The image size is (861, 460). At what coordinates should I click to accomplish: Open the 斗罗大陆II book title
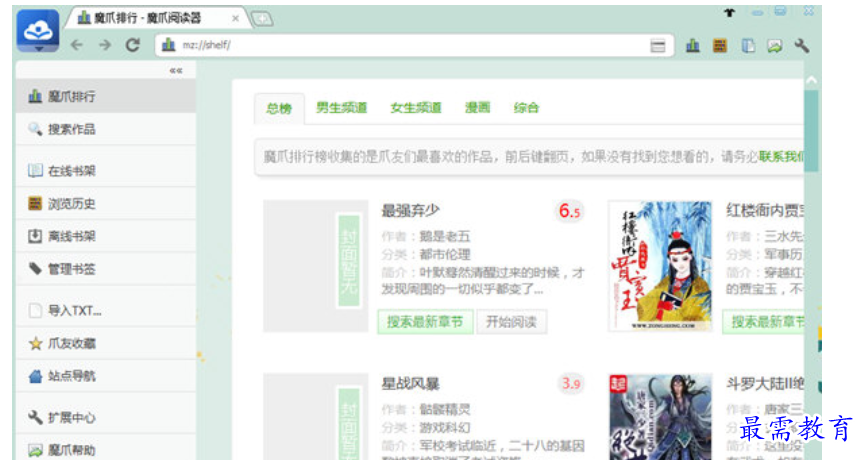(x=765, y=384)
